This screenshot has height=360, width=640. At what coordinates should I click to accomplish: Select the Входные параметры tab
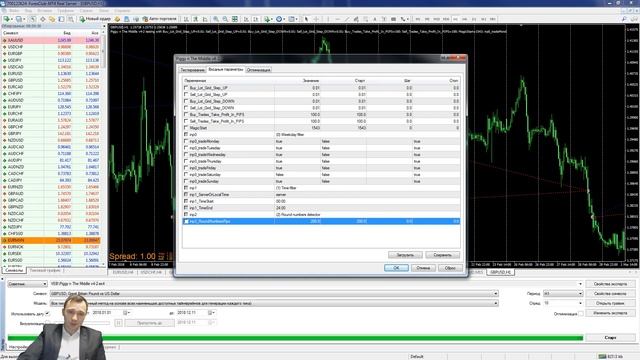(226, 69)
